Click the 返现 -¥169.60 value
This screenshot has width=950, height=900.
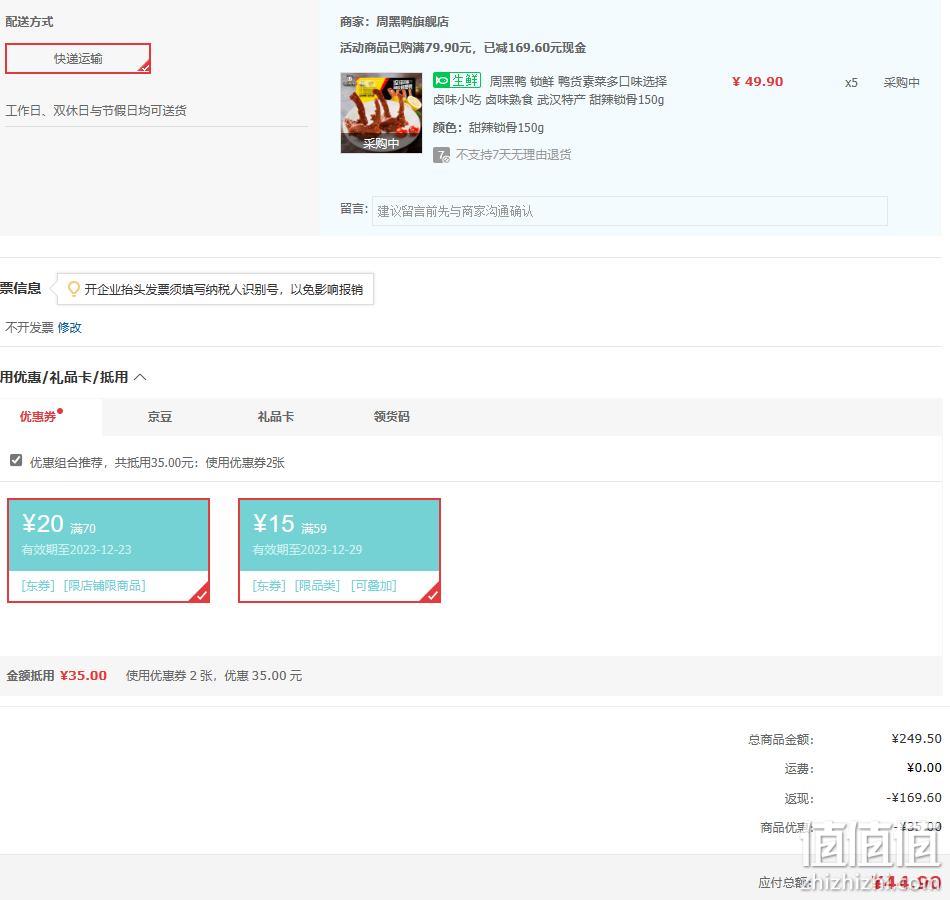point(914,798)
